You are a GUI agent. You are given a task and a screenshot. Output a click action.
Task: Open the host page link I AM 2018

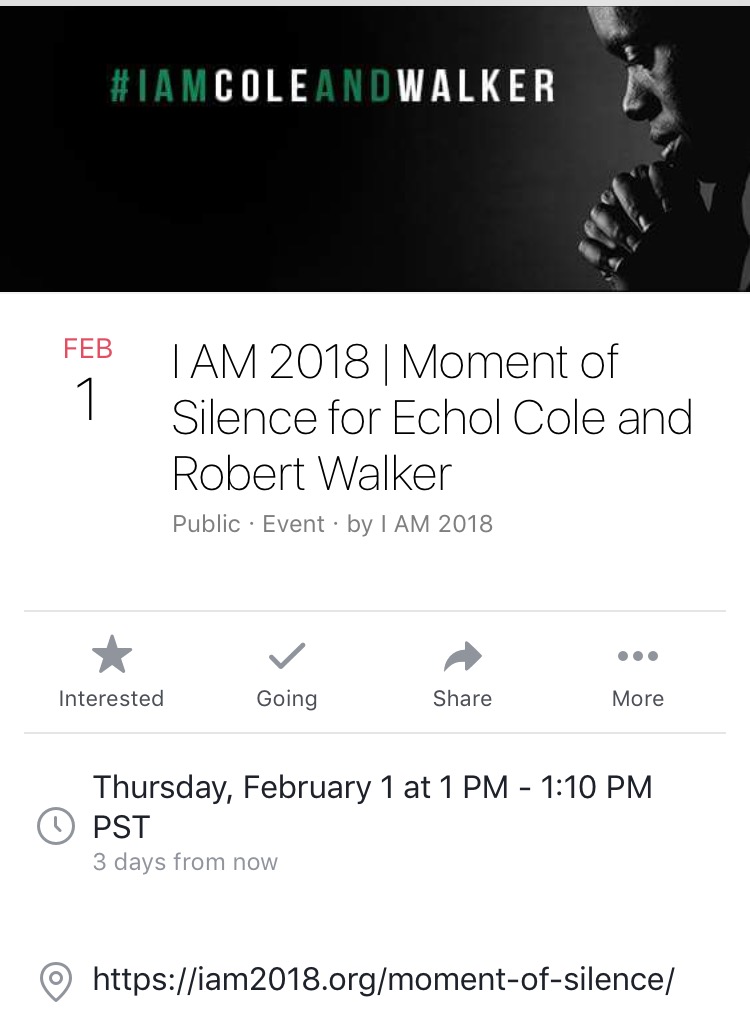[436, 524]
